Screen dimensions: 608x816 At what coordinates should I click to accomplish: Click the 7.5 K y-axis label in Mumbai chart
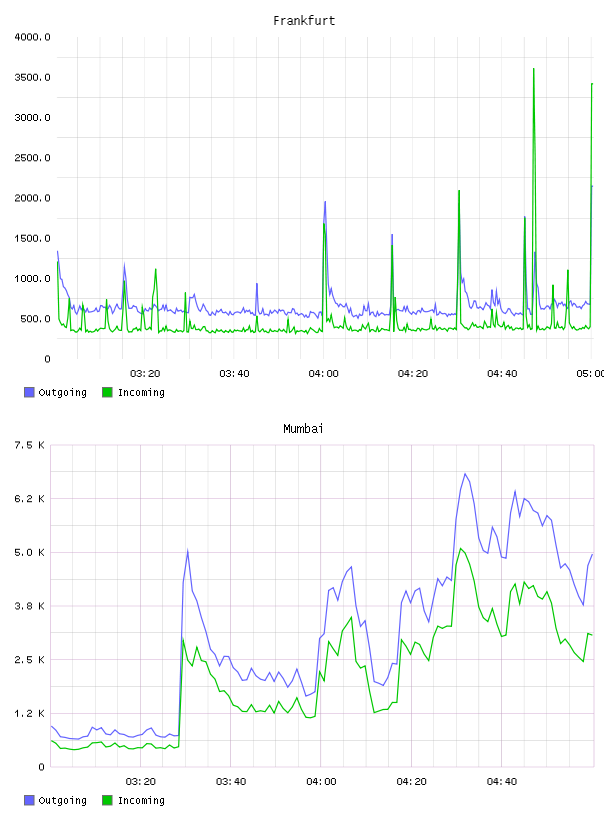30,445
